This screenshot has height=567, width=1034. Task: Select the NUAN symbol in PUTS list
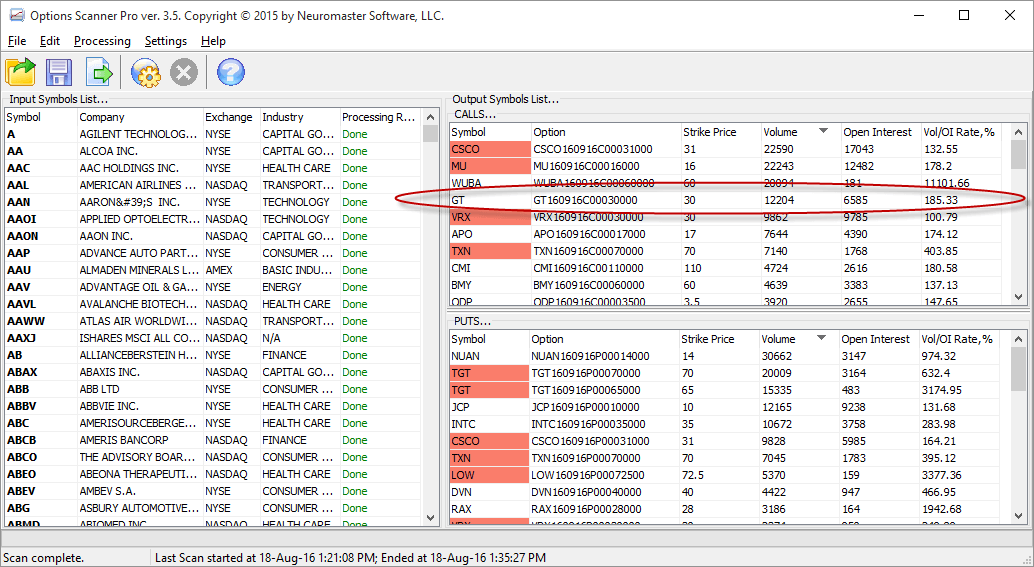coord(466,356)
